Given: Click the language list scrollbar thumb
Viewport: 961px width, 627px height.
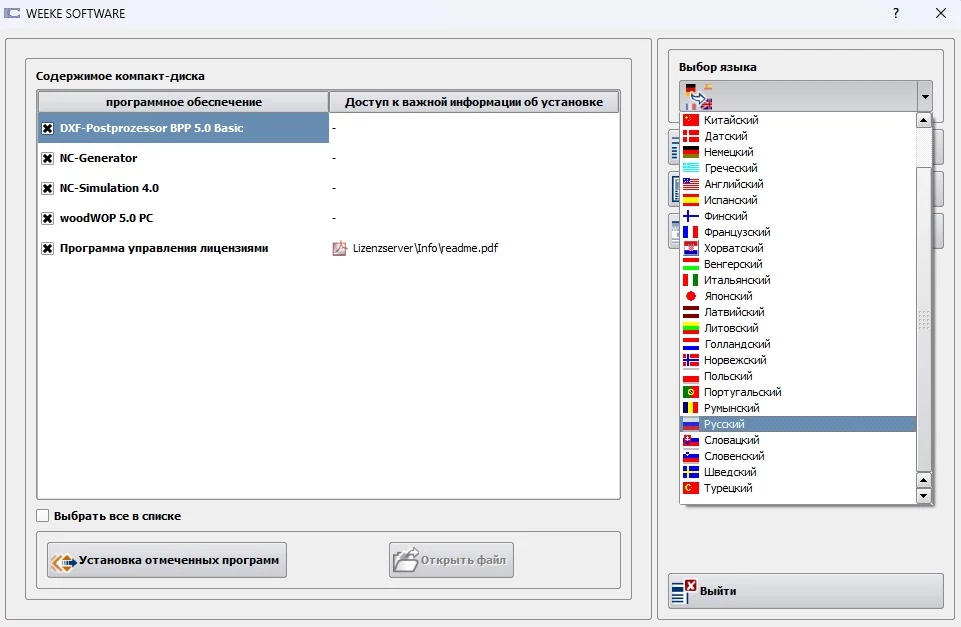Looking at the screenshot, I should (x=924, y=319).
